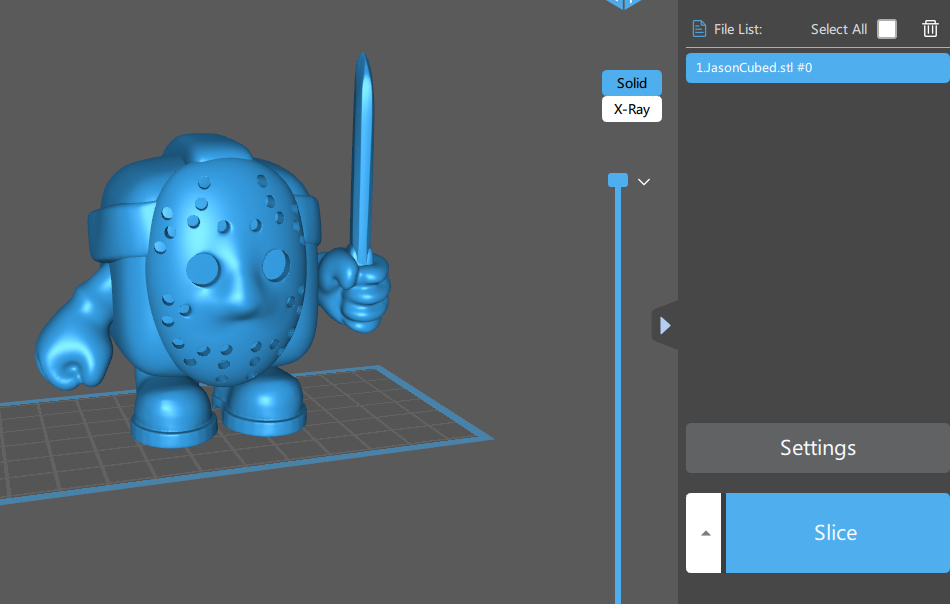
Task: Click the layer slider top handle
Action: pyautogui.click(x=618, y=180)
